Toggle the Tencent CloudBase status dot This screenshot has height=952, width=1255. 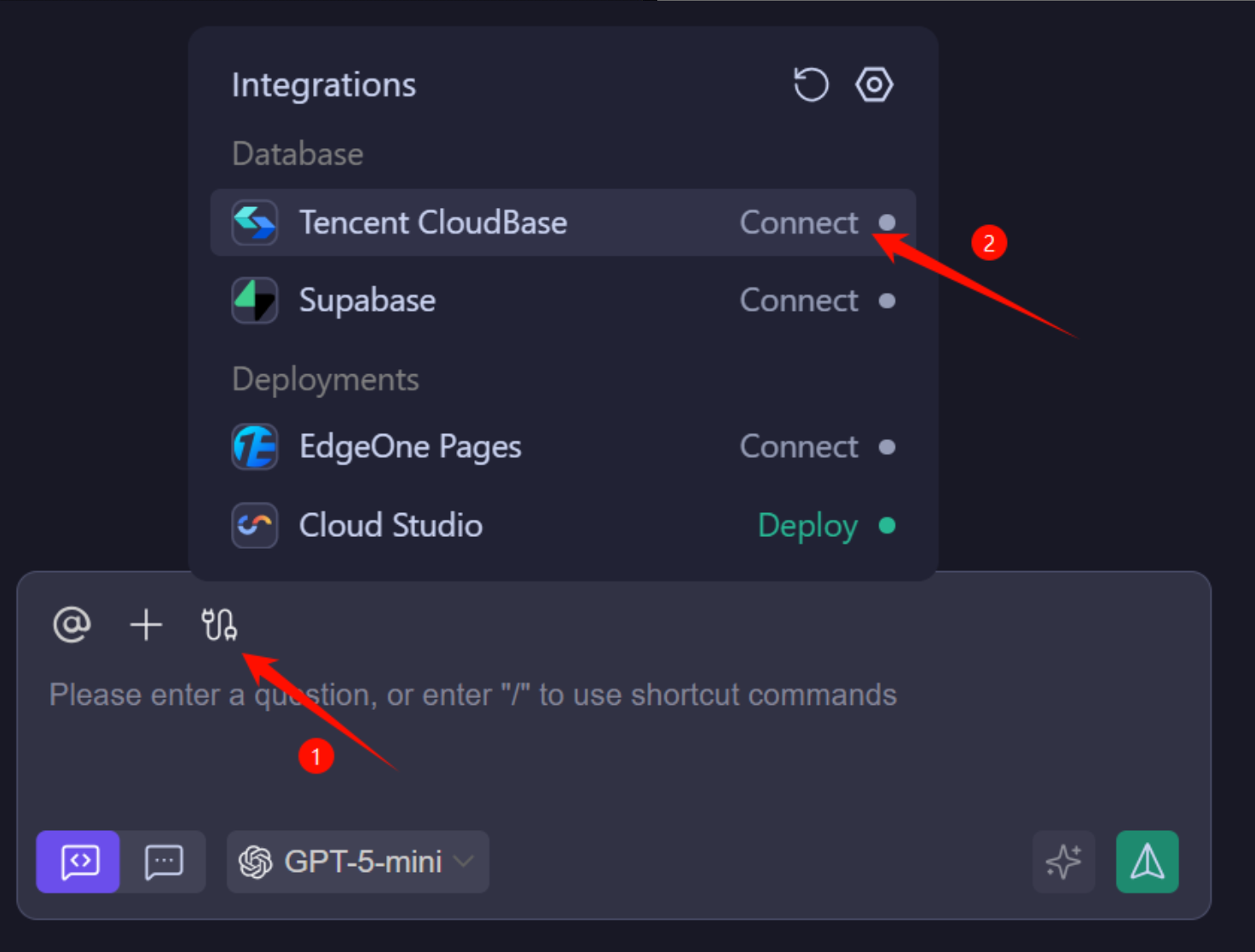click(x=888, y=223)
